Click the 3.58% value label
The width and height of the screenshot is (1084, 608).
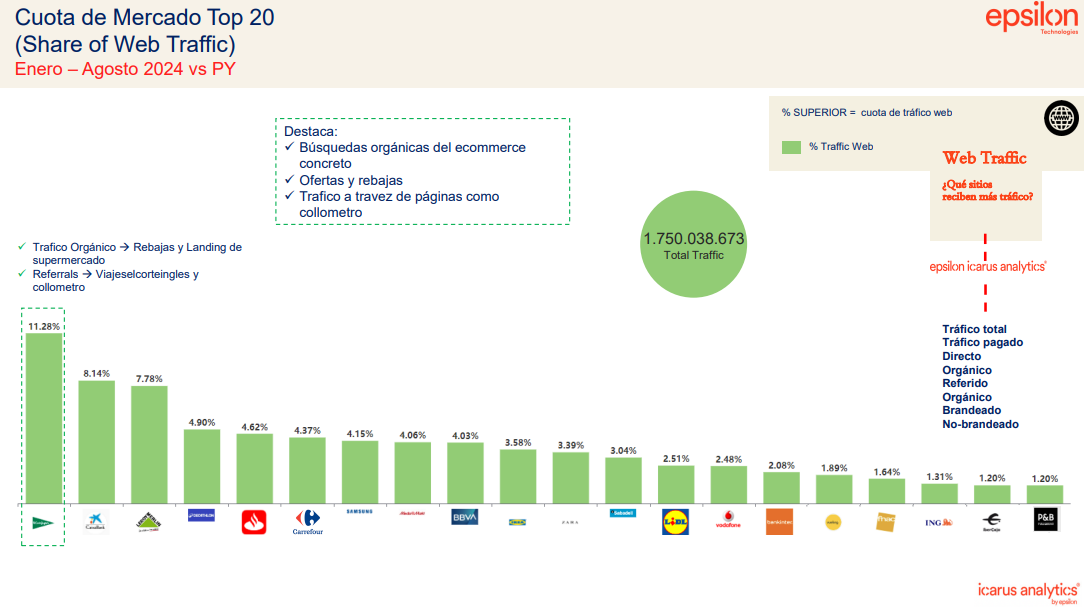click(x=518, y=443)
